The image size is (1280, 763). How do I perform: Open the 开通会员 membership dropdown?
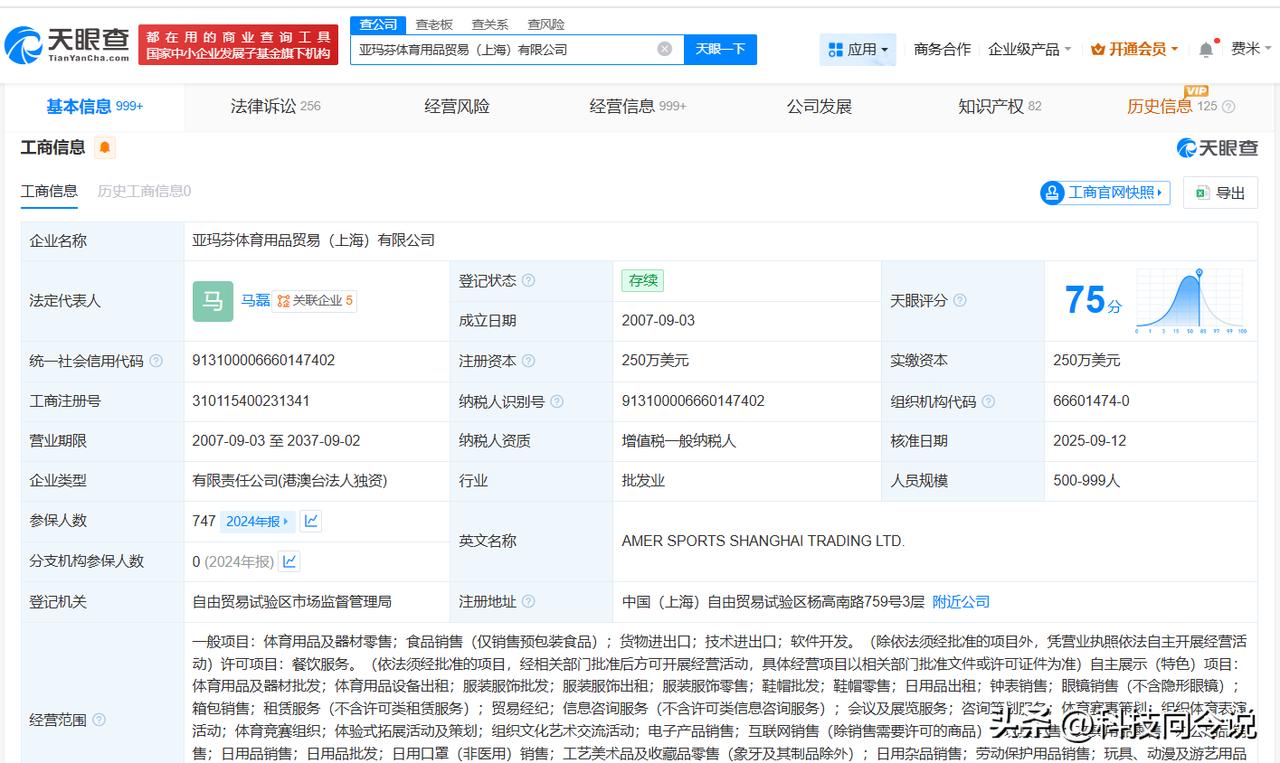(x=1134, y=49)
